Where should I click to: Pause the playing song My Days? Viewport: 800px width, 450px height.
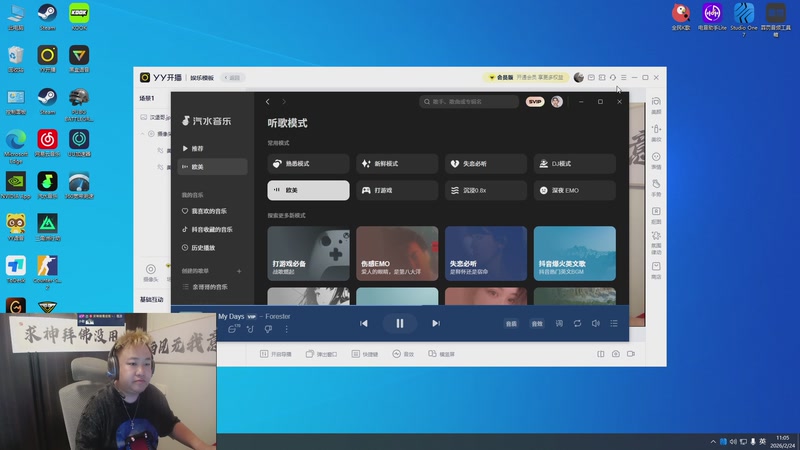[399, 323]
